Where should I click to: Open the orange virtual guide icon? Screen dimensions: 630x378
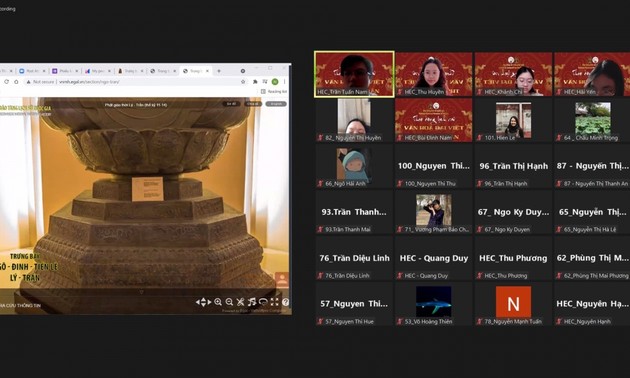(x=282, y=280)
